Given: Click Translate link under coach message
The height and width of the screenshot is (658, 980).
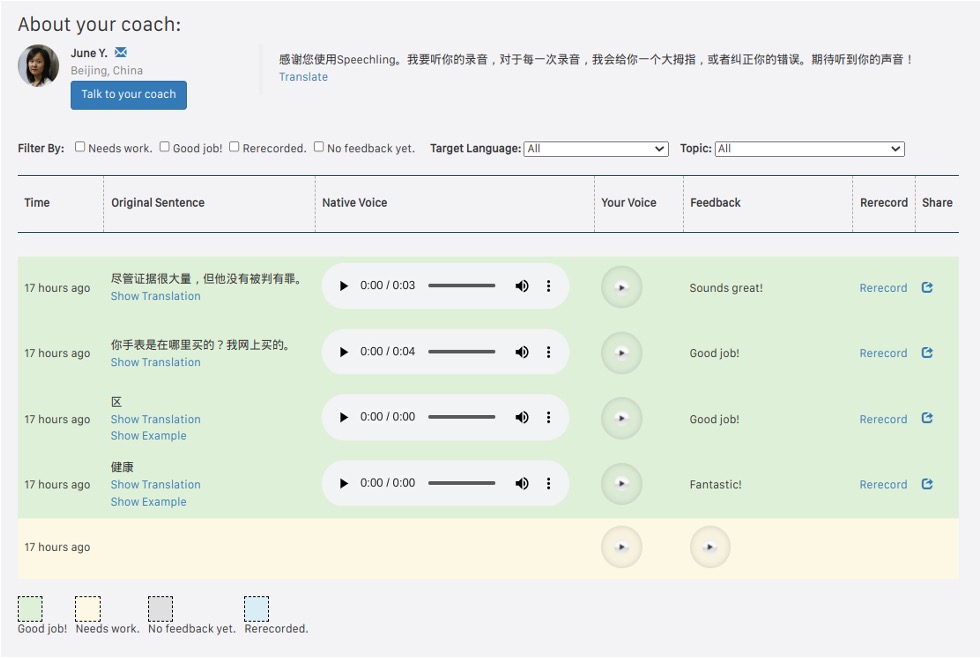Looking at the screenshot, I should [303, 77].
